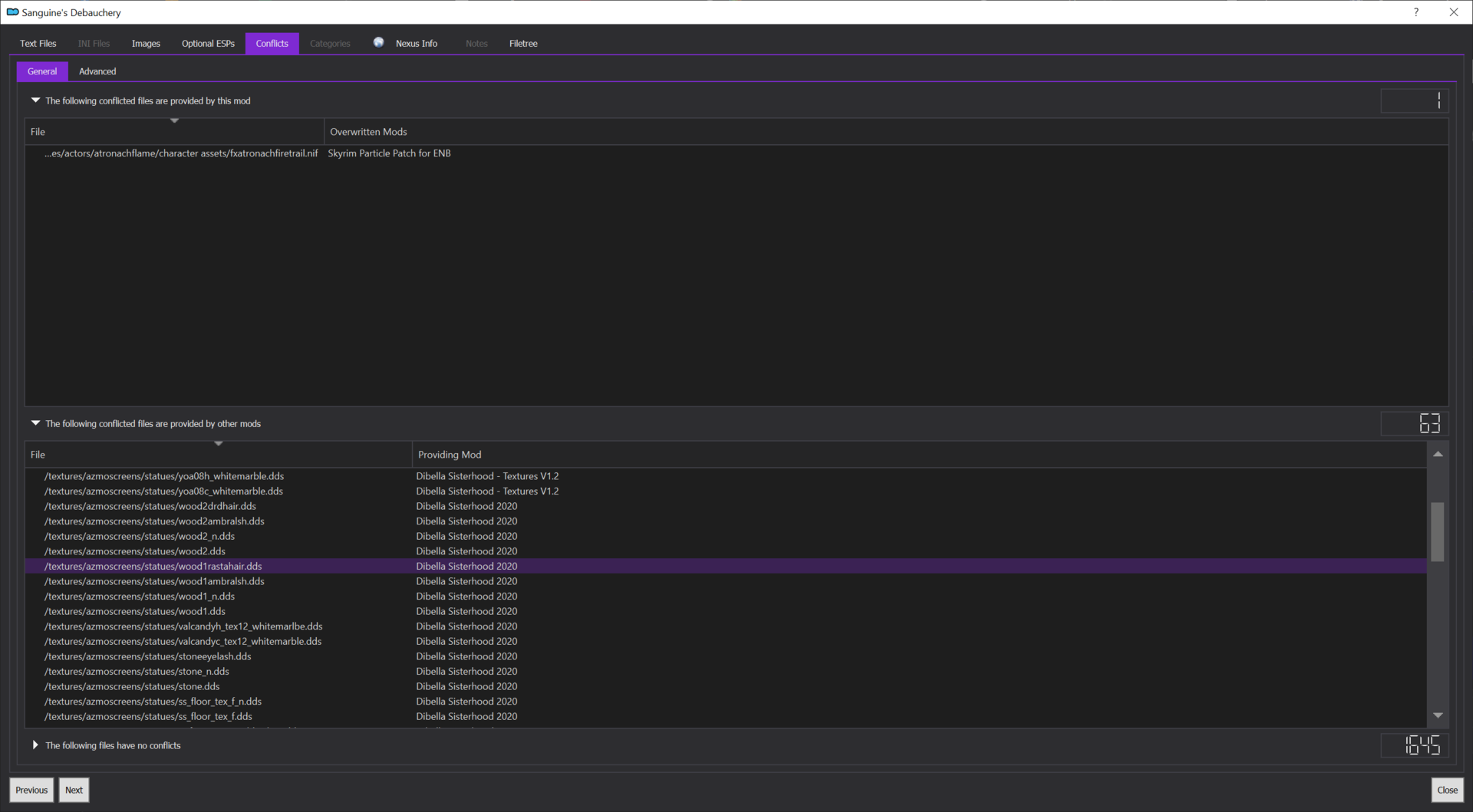Select yoa08c_whitemarble.dds file row
This screenshot has width=1473, height=812.
pos(726,491)
